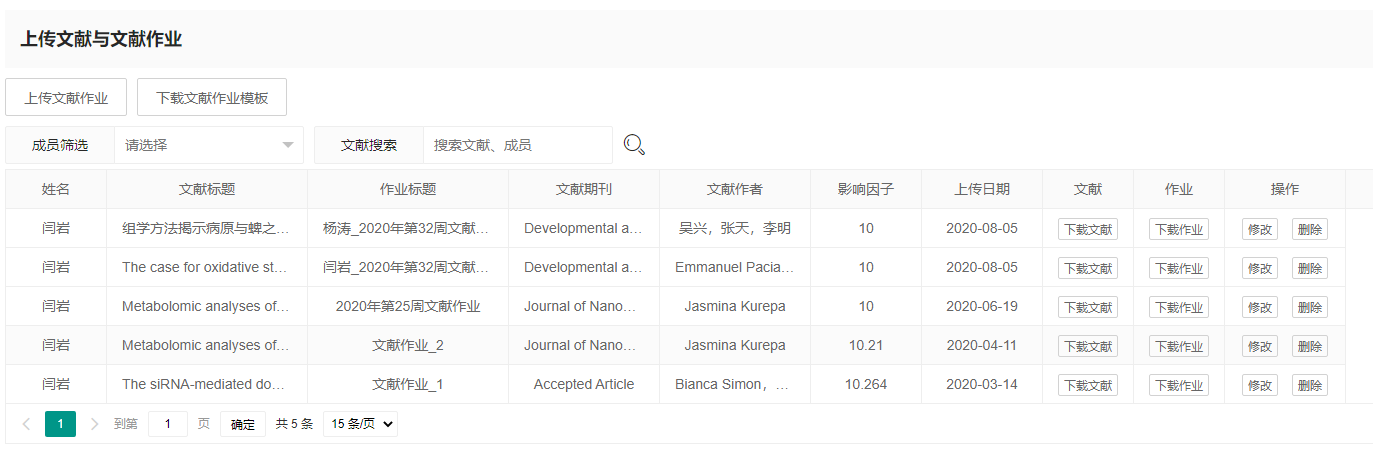Click the 下载文献作业模板 button
The image size is (1373, 459).
[212, 98]
